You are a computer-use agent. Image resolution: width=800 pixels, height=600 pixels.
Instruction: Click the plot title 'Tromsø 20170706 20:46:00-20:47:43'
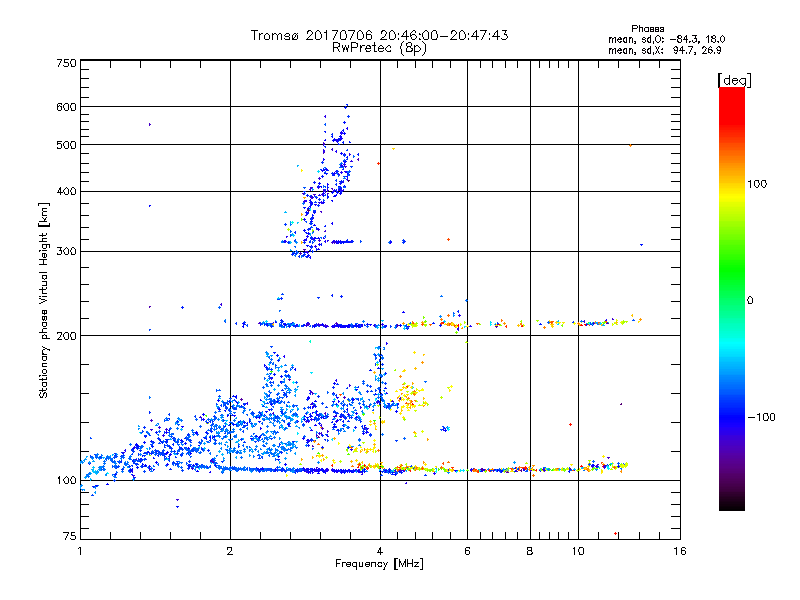(379, 35)
